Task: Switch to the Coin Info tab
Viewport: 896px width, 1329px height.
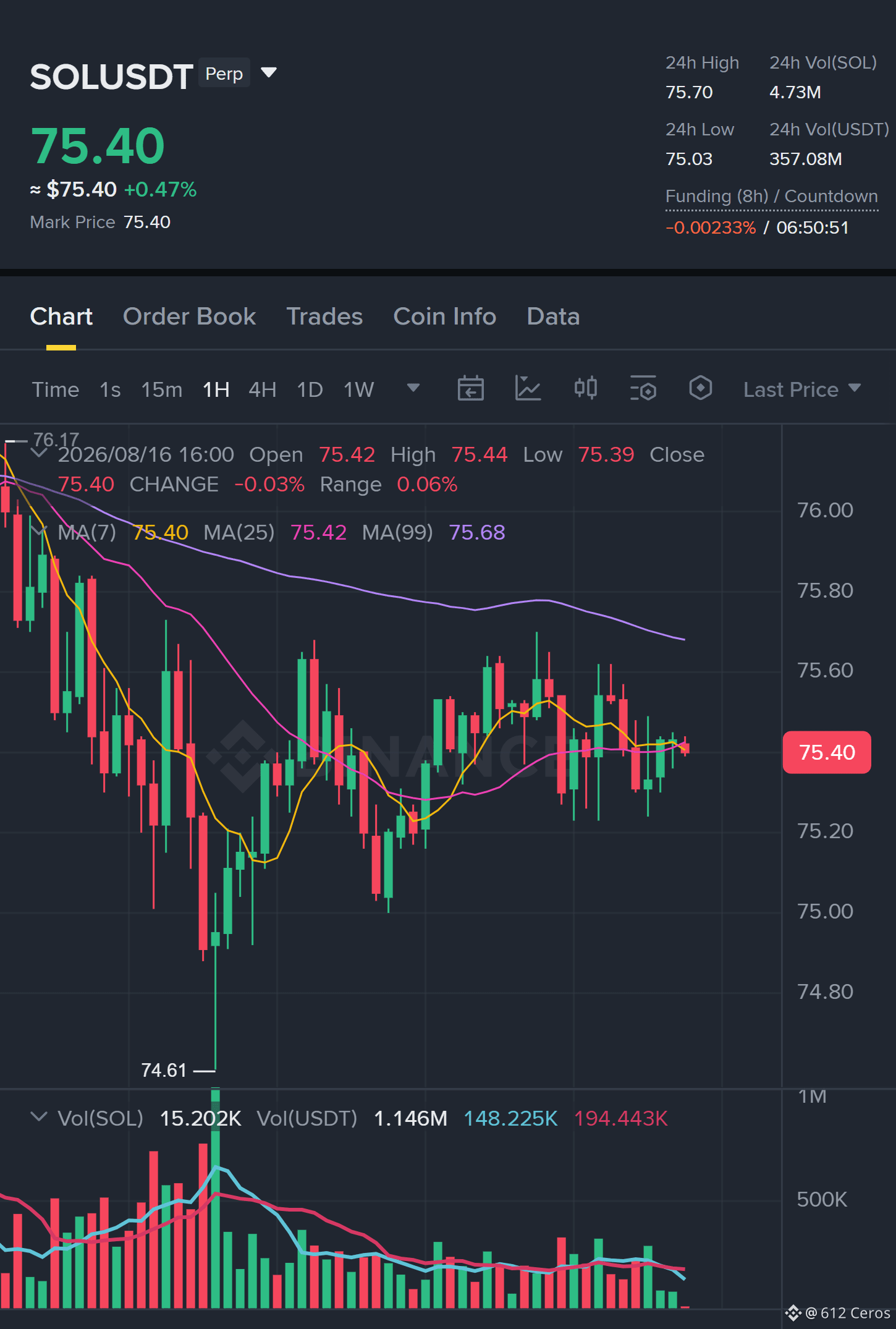Action: tap(444, 316)
